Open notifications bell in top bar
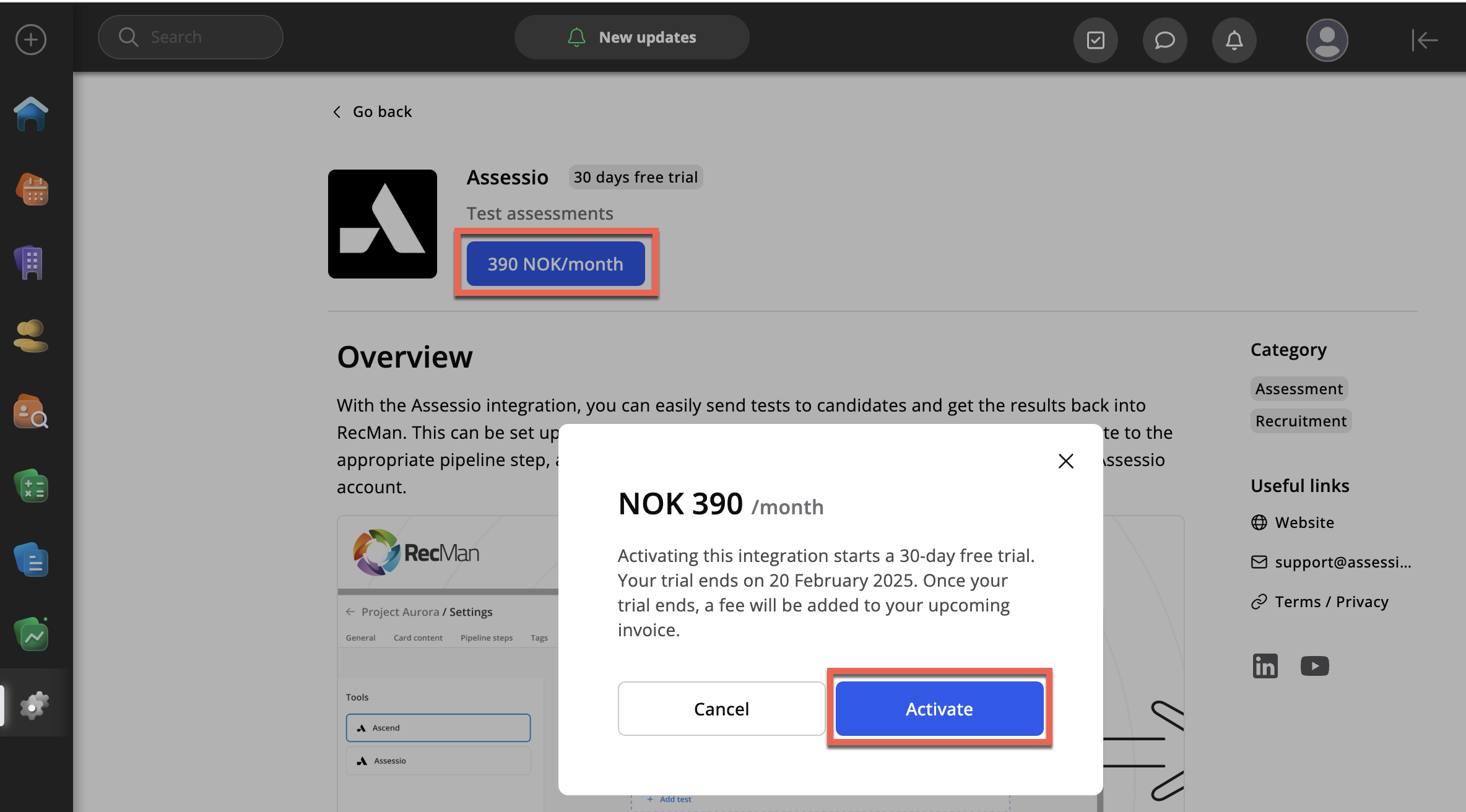 (x=1234, y=40)
